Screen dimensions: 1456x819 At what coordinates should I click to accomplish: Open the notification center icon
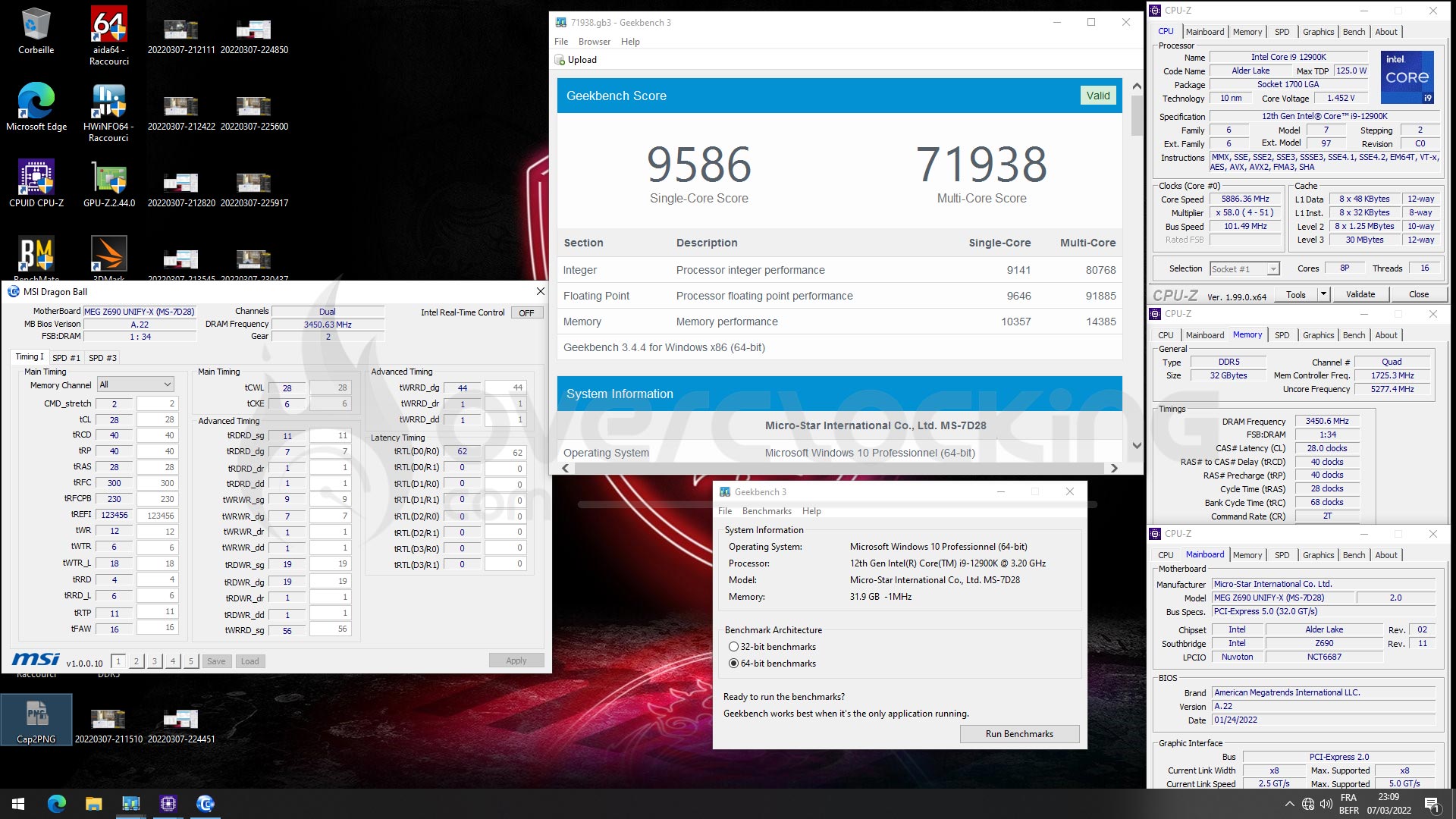coord(1432,804)
